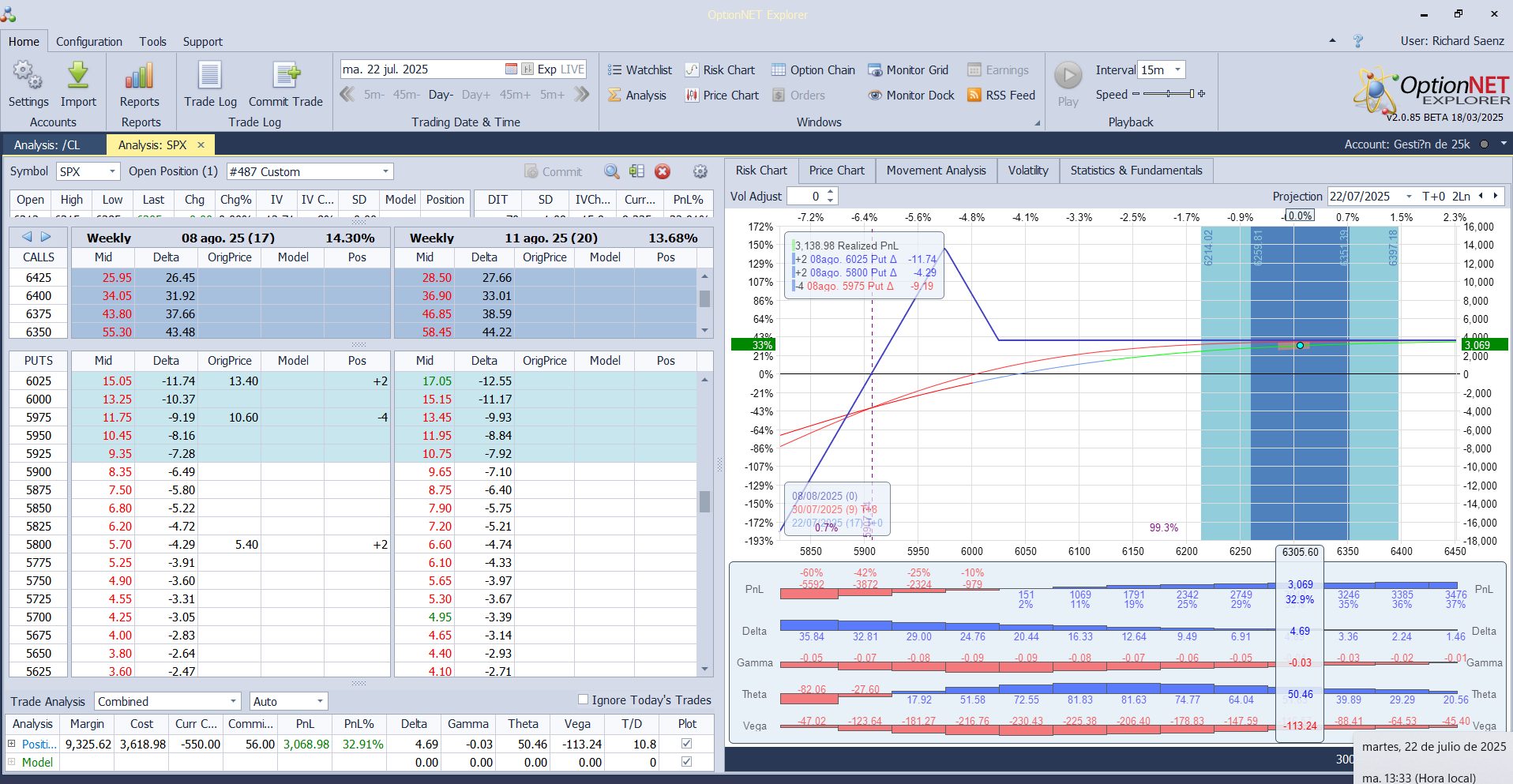The image size is (1513, 784).
Task: Open the #487 Custom position dropdown
Action: pos(385,171)
